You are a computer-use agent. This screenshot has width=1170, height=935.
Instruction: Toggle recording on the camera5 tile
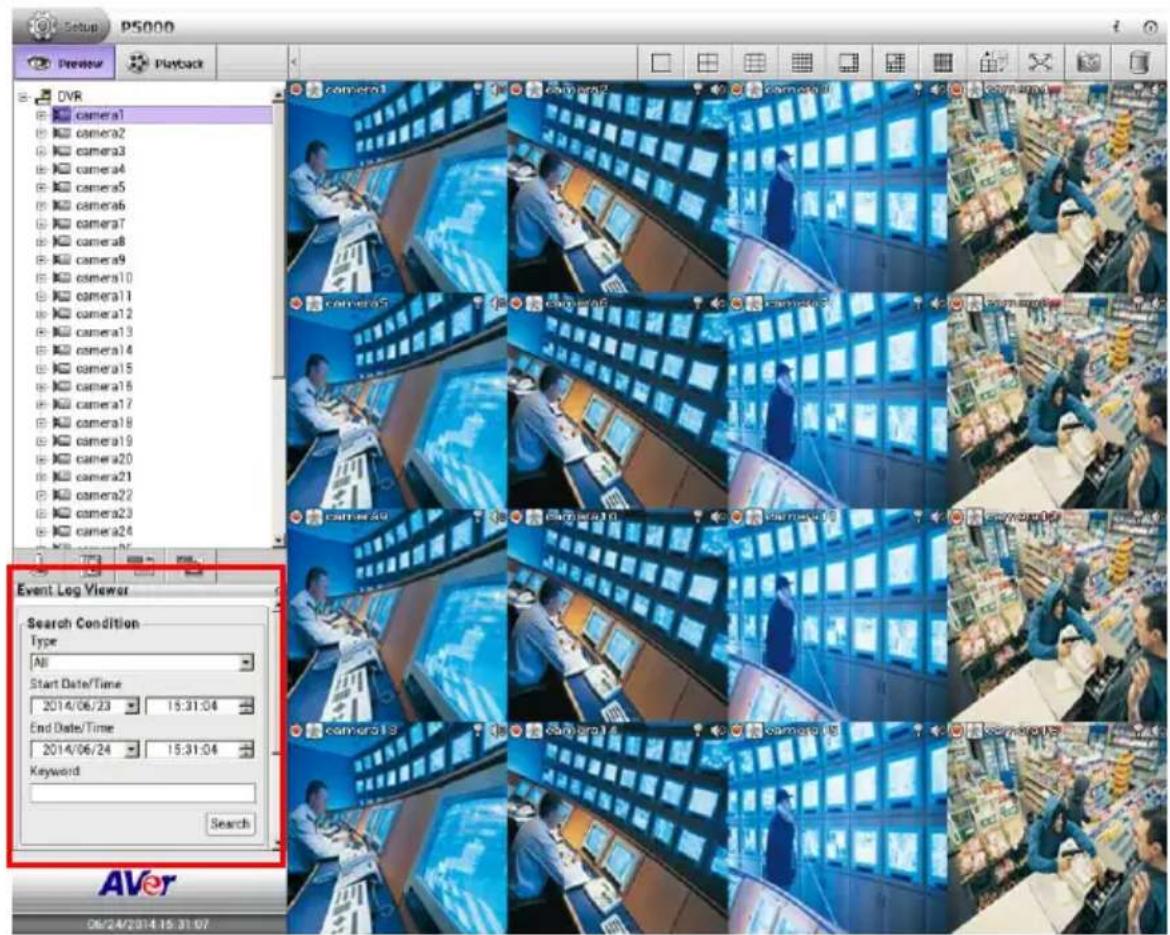click(296, 303)
